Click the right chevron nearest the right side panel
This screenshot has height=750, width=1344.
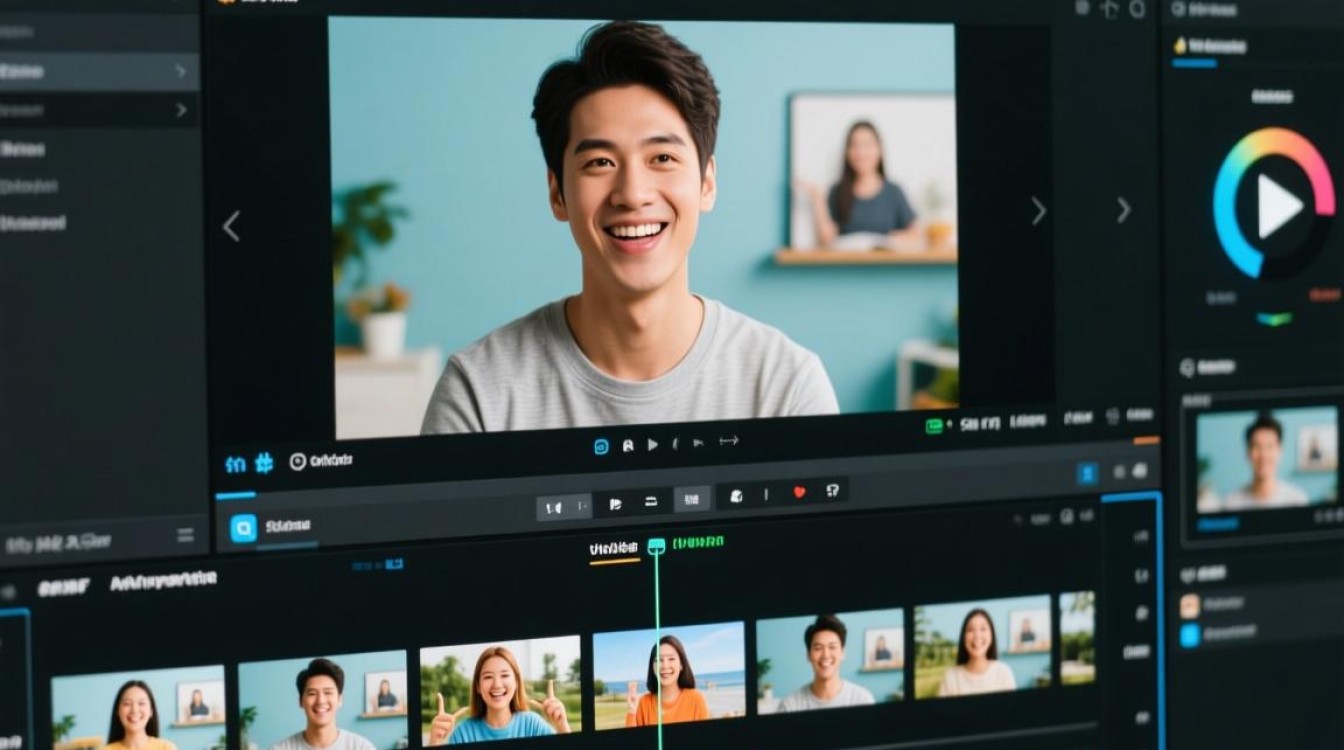pyautogui.click(x=1123, y=209)
